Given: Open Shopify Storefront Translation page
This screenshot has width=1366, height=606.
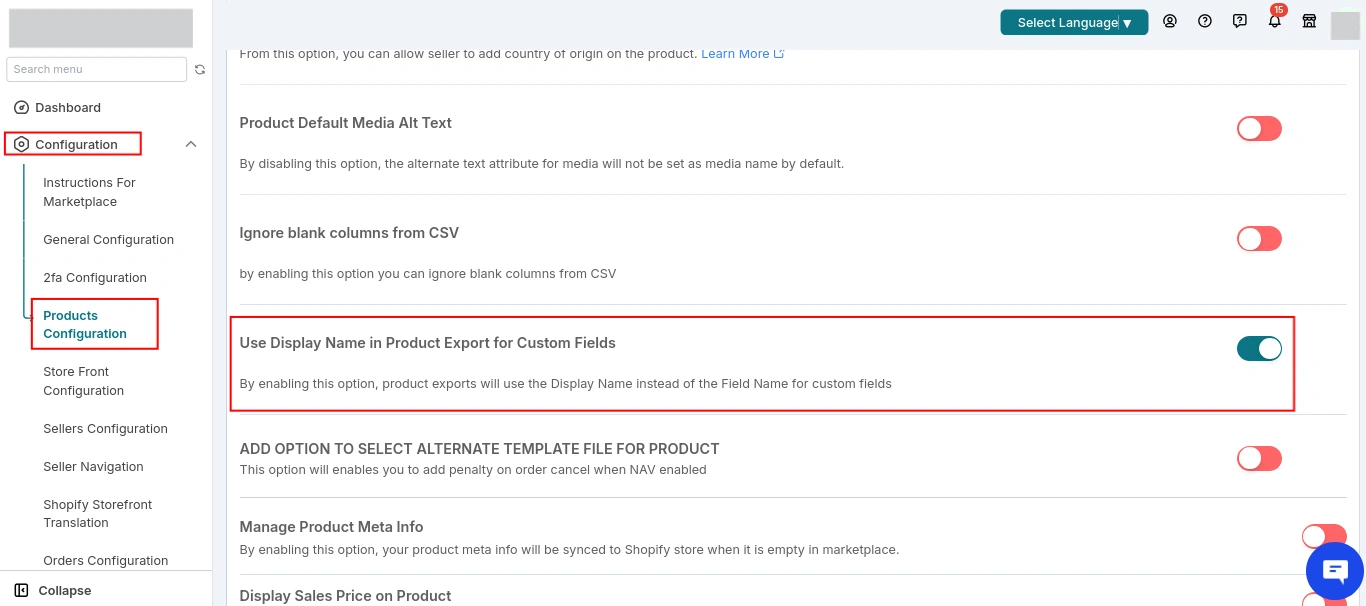Looking at the screenshot, I should (x=98, y=513).
